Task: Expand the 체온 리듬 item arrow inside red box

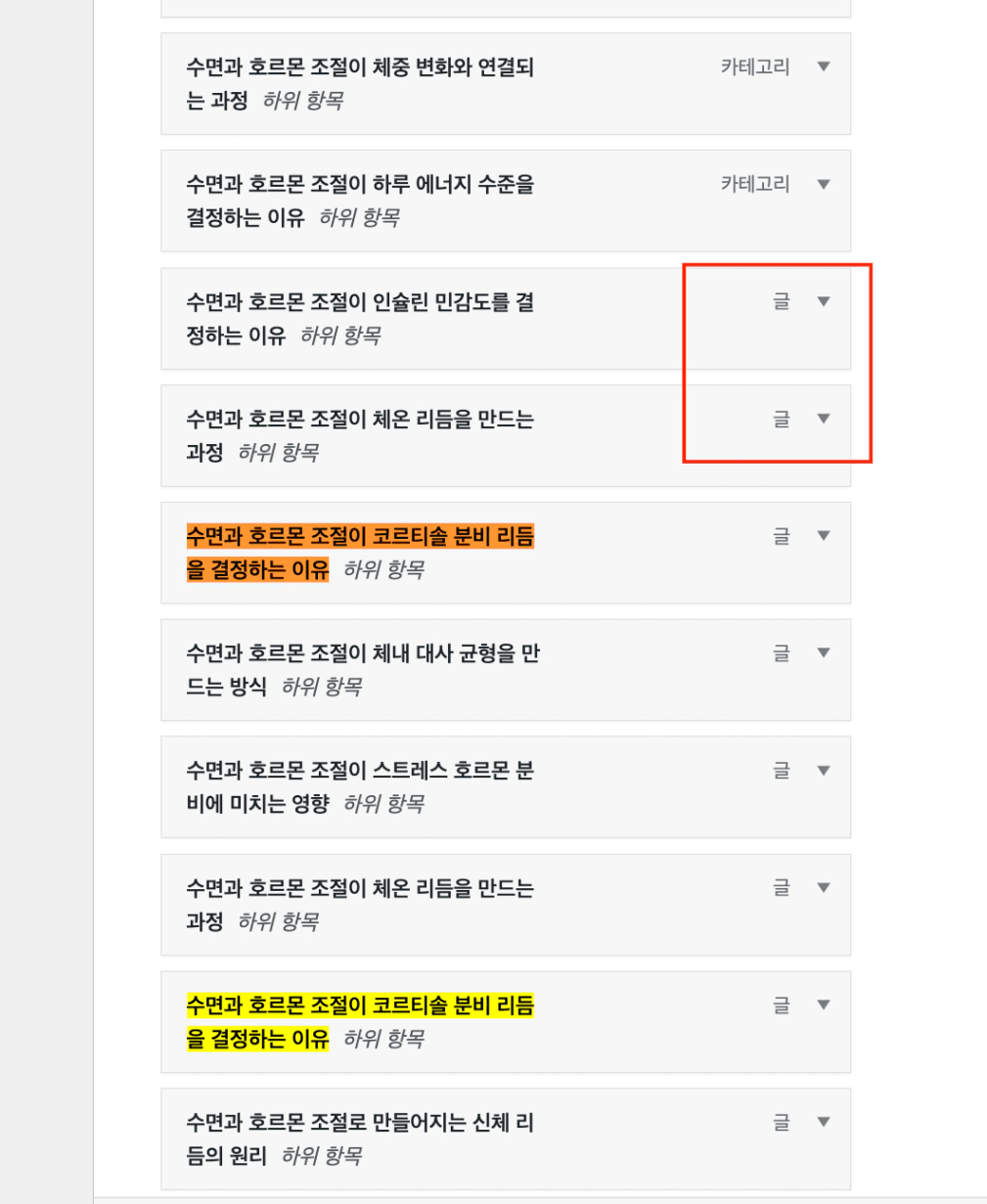Action: pos(824,419)
